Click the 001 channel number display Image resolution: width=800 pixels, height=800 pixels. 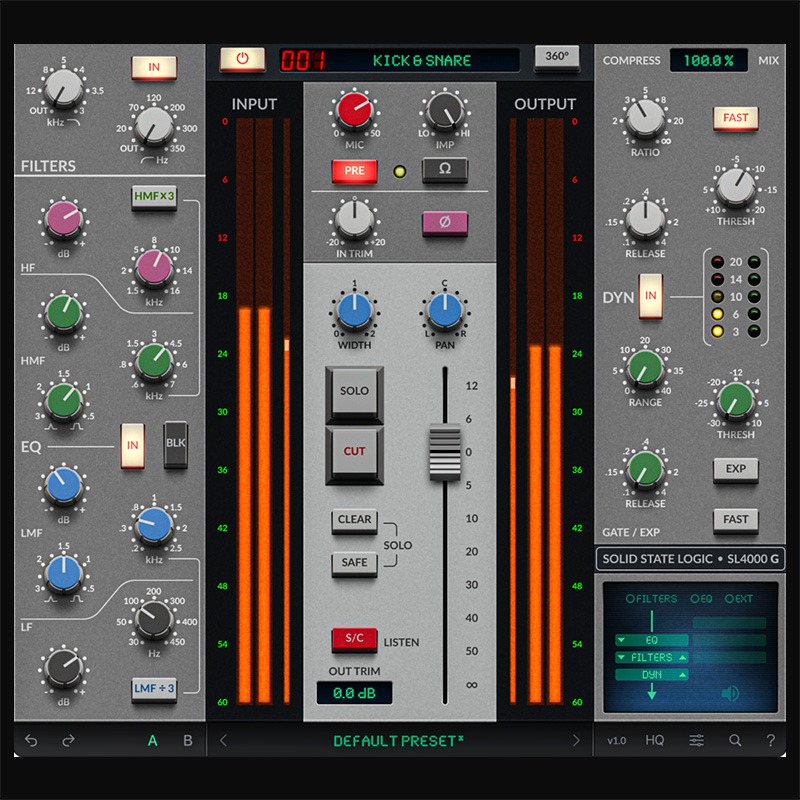pyautogui.click(x=303, y=61)
